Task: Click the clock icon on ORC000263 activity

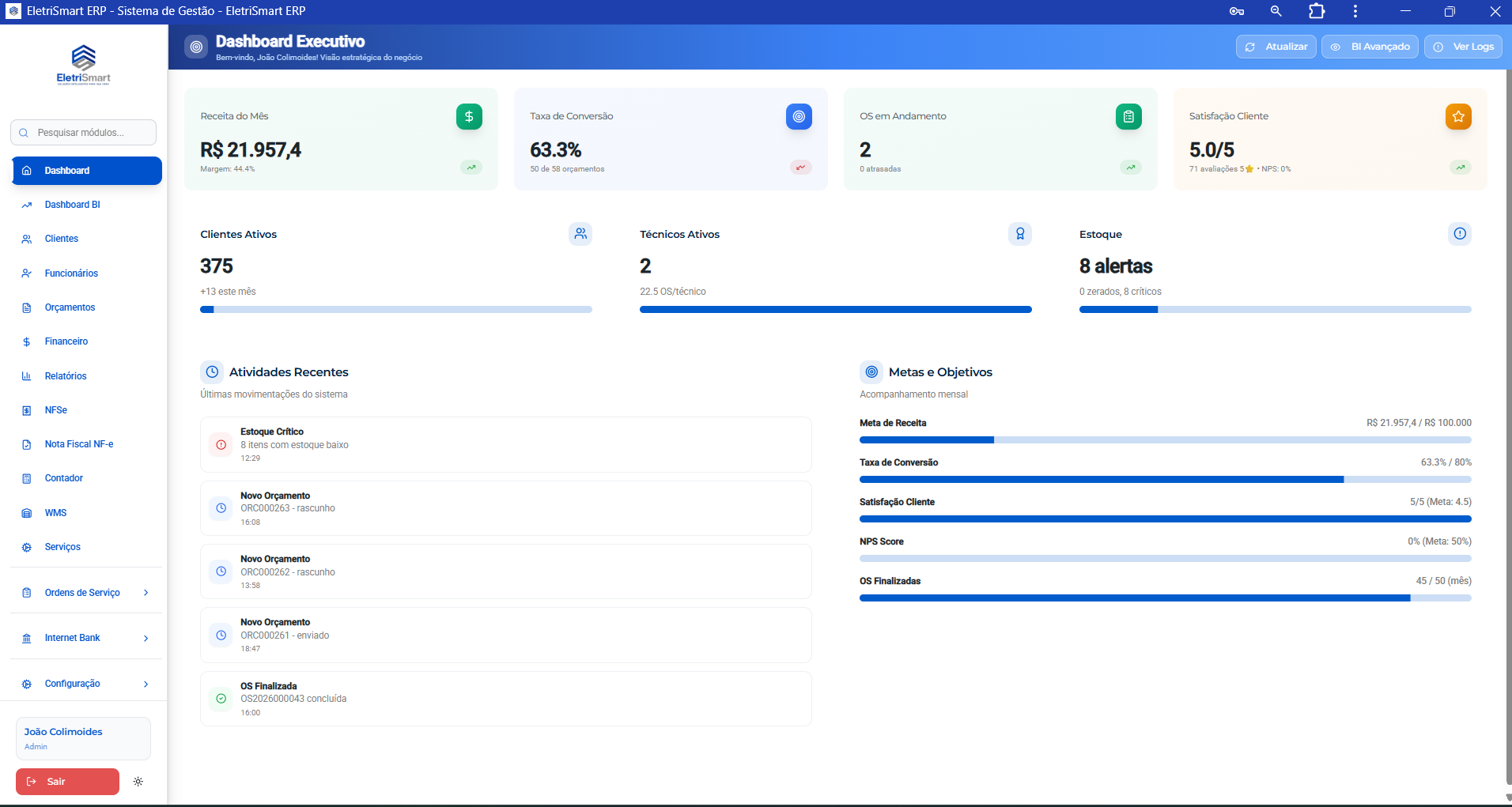Action: point(221,508)
